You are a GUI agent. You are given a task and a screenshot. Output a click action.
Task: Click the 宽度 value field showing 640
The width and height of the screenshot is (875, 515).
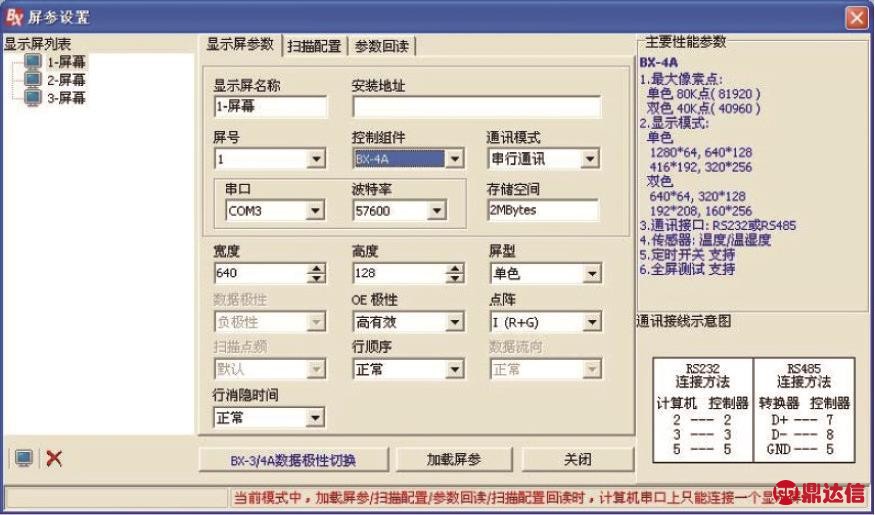(261, 273)
